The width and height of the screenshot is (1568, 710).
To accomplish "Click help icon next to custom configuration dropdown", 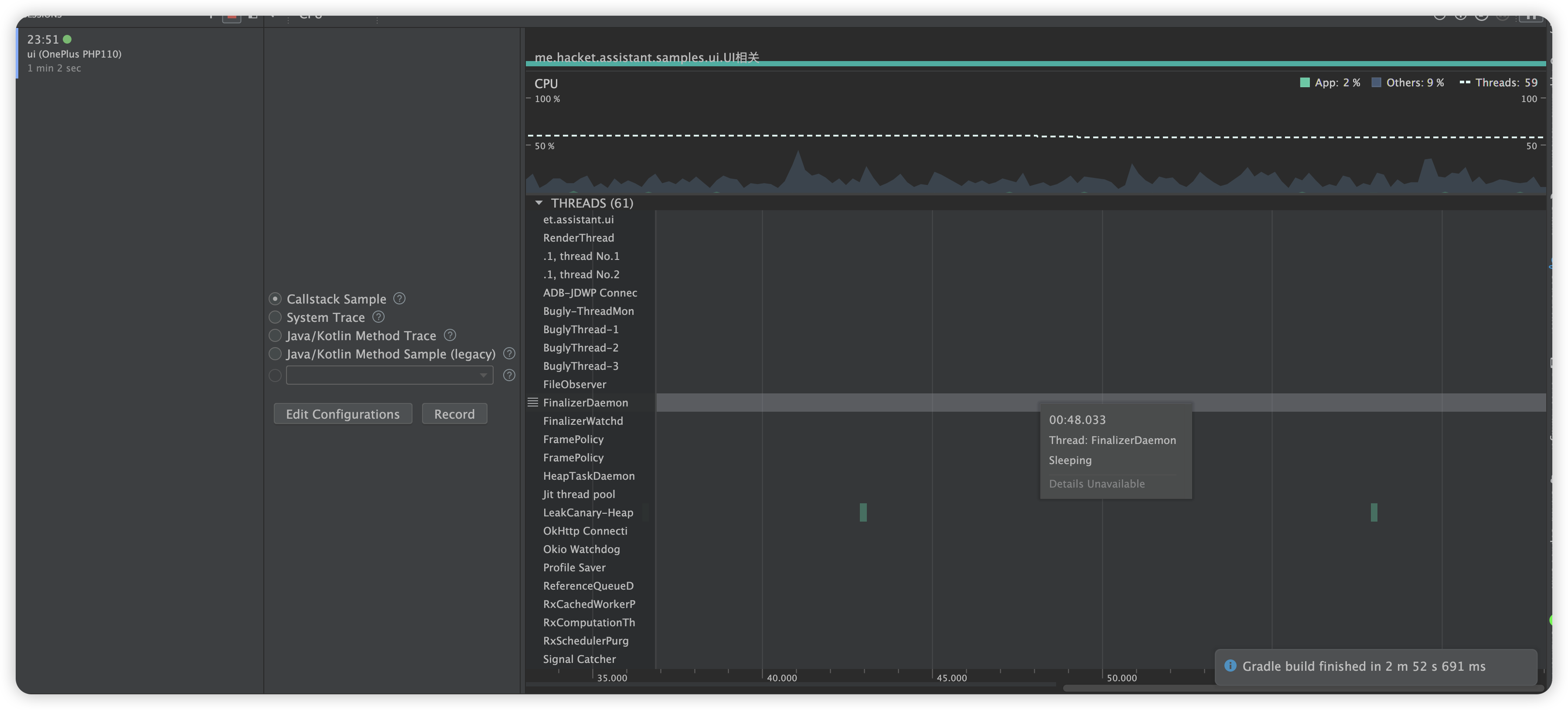I will pos(509,375).
